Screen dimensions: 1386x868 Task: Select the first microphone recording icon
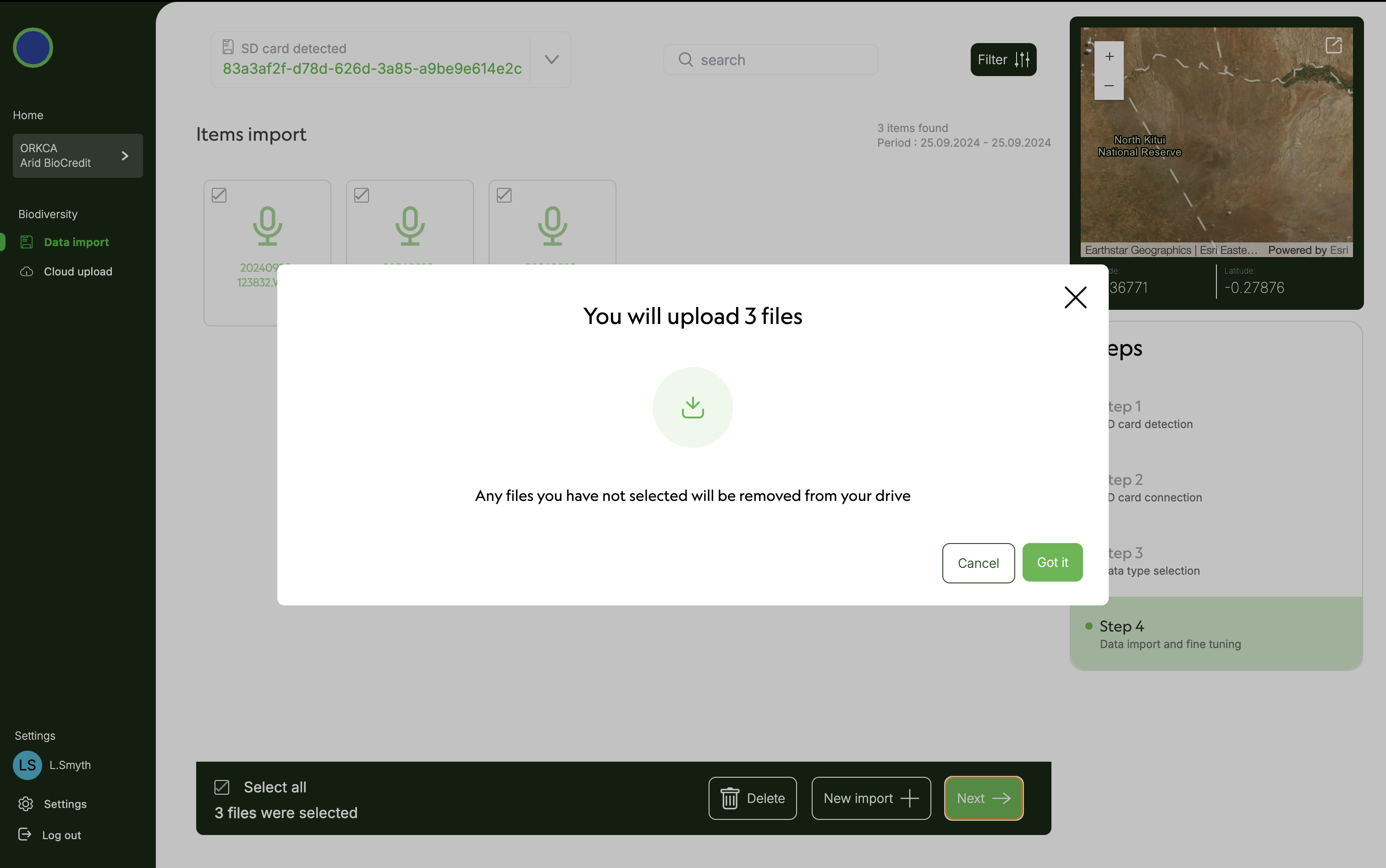pos(268,225)
